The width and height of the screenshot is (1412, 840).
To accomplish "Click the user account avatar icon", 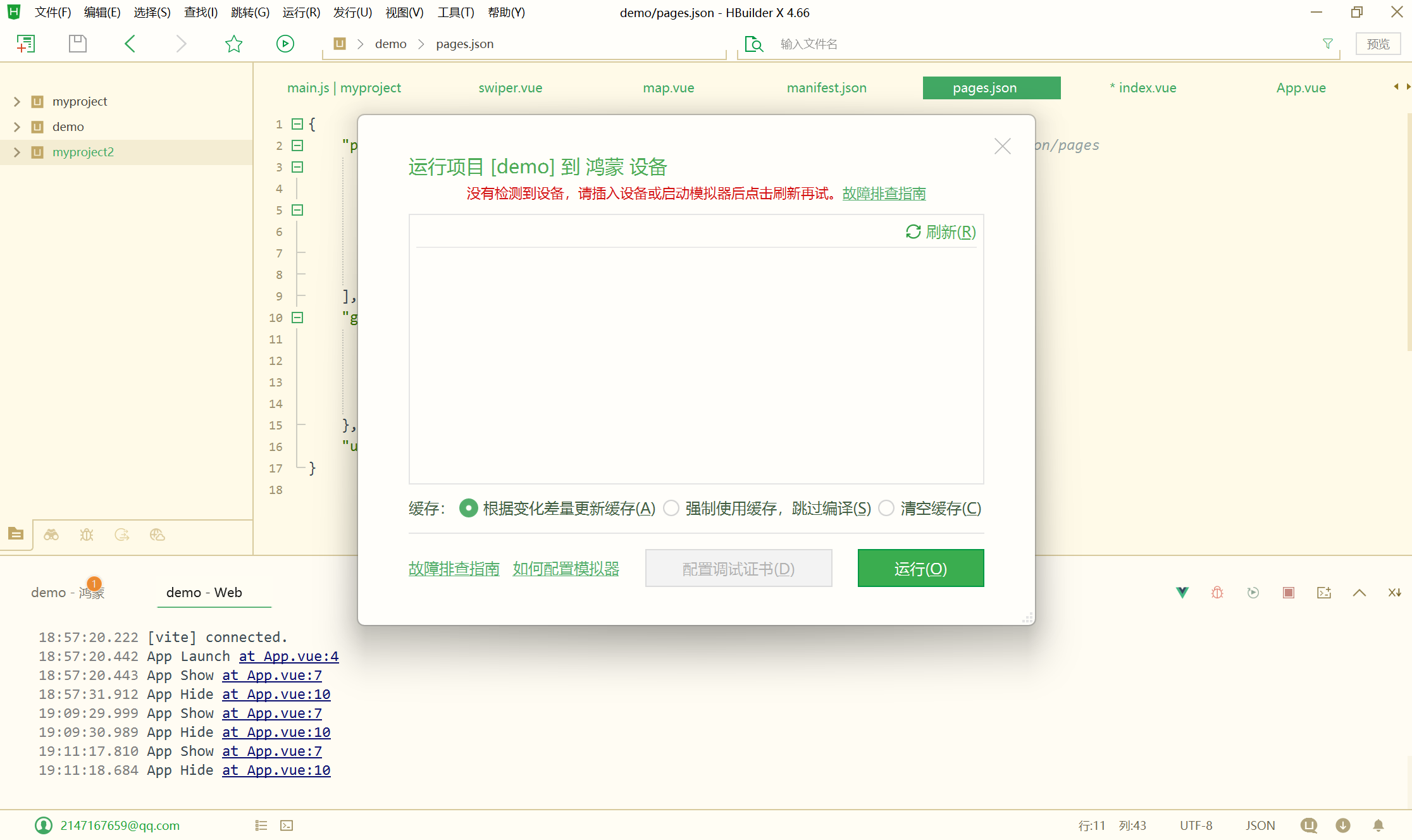I will point(44,825).
